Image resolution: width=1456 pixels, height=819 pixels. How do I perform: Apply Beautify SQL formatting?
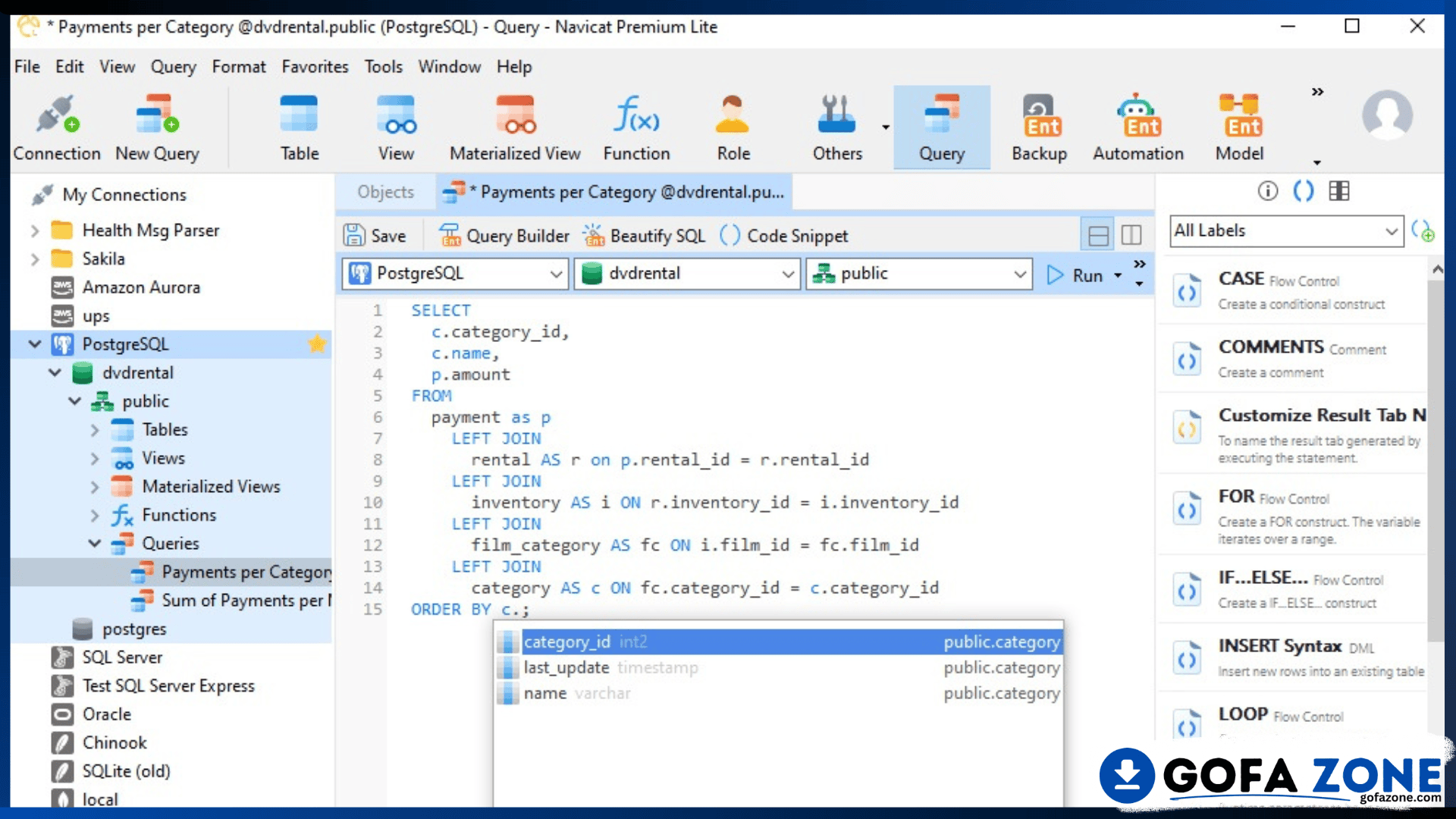tap(645, 236)
